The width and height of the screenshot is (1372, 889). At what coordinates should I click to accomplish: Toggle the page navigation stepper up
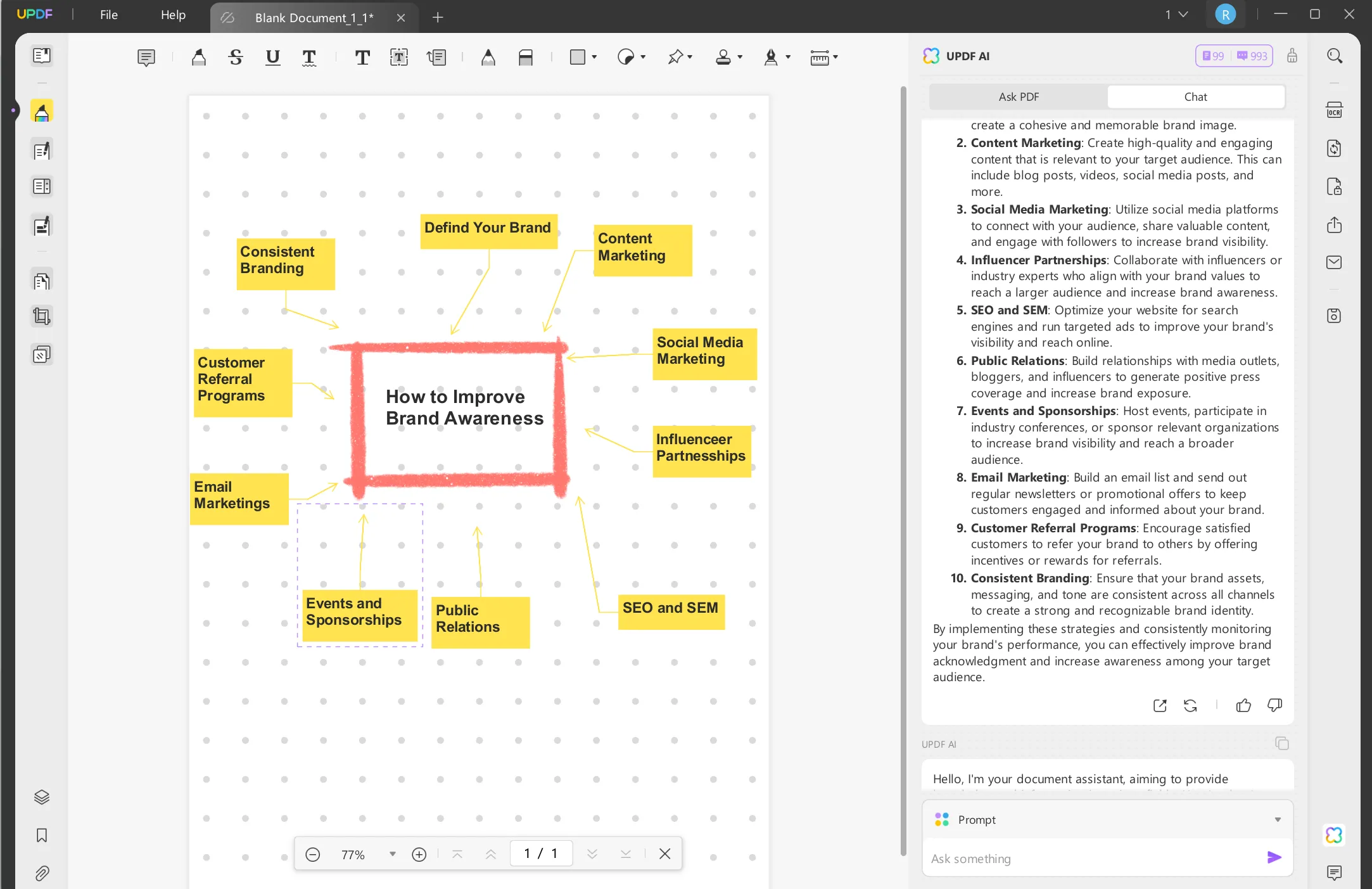tap(492, 854)
